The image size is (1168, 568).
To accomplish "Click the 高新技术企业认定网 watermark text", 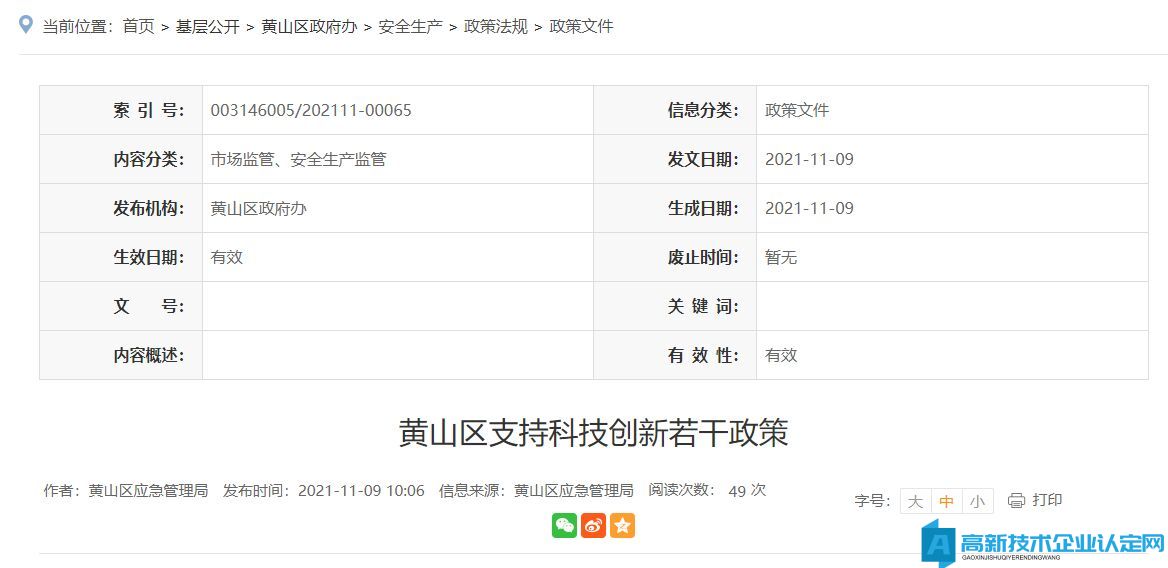I will pyautogui.click(x=1062, y=543).
